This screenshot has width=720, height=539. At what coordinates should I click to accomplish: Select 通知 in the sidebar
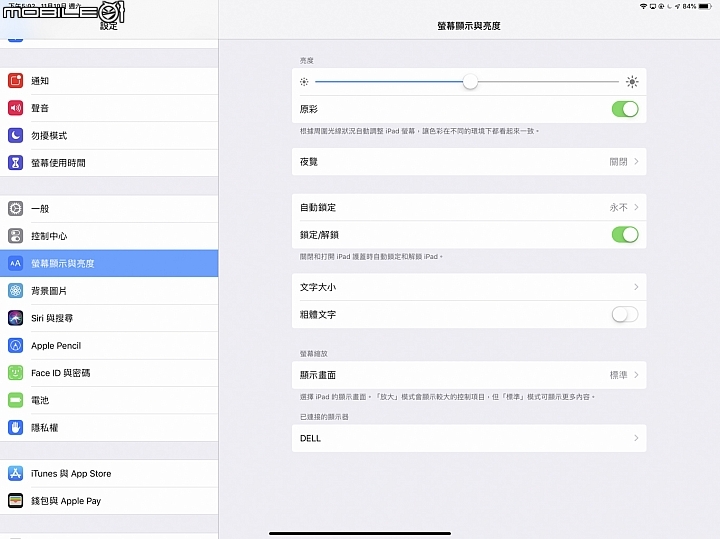[x=109, y=81]
